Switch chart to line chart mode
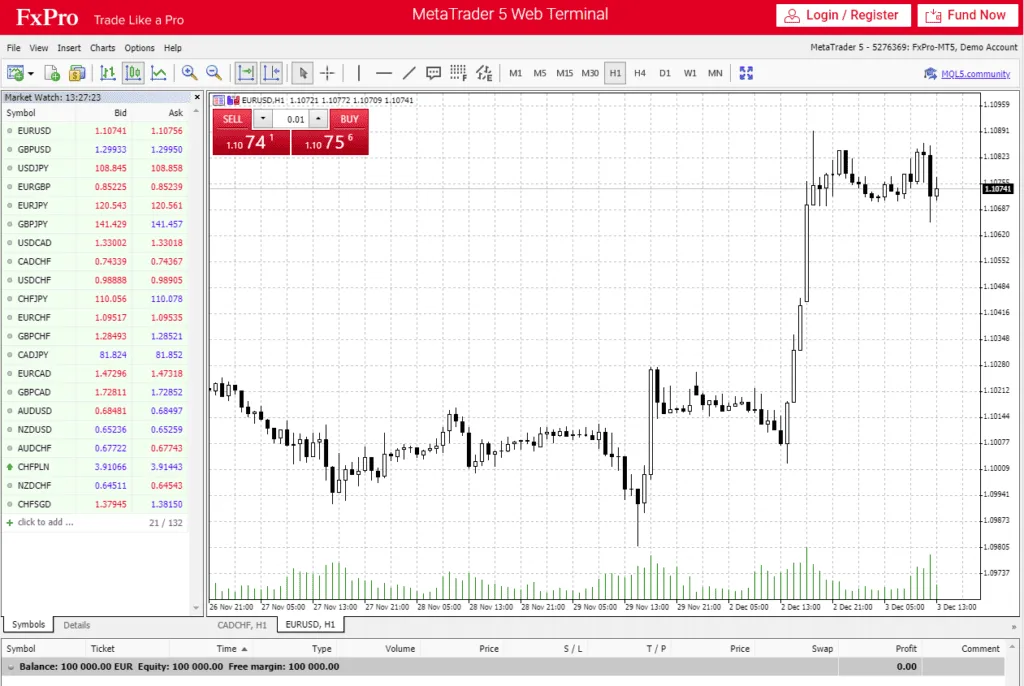Viewport: 1024px width, 686px height. tap(158, 73)
